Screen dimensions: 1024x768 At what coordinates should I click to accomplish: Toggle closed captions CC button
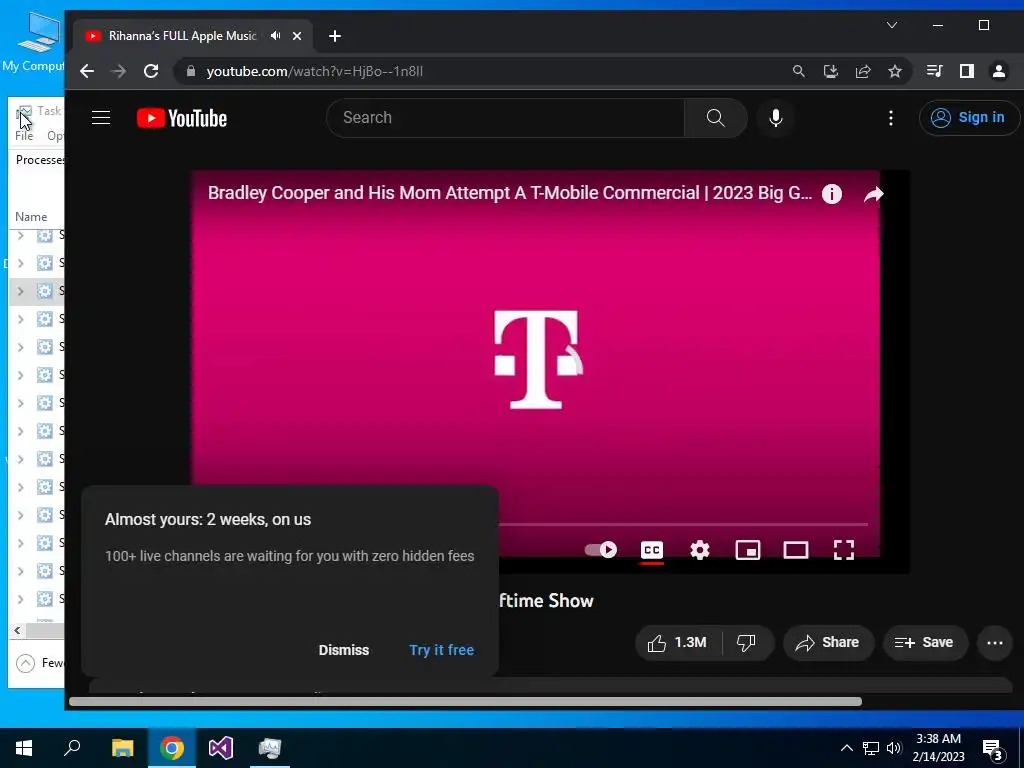pos(652,550)
